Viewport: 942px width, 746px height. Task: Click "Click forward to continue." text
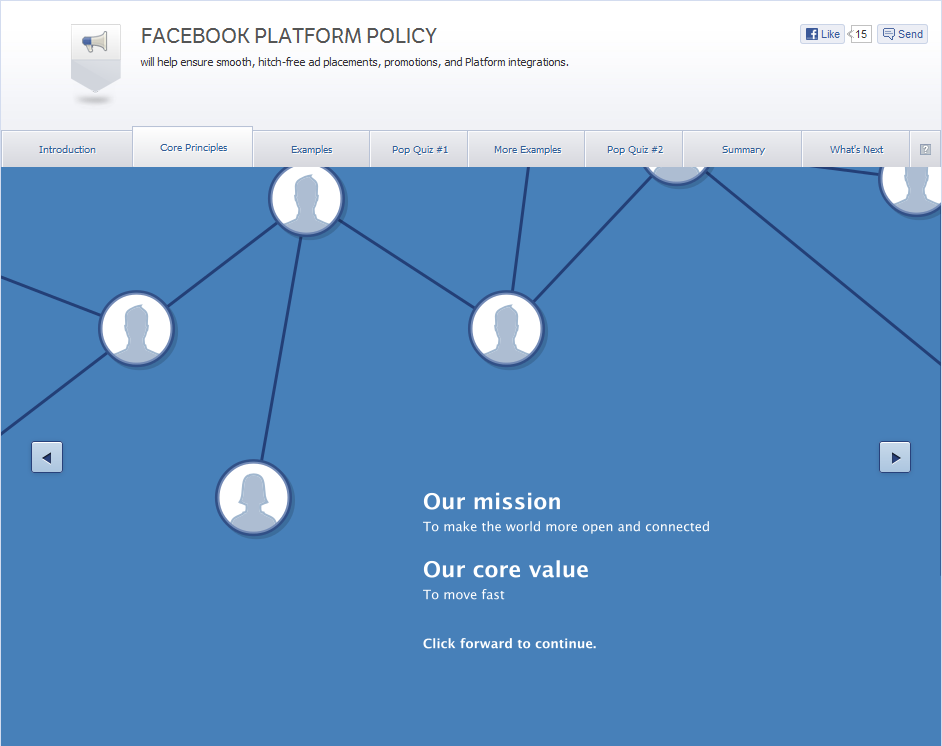pos(509,643)
